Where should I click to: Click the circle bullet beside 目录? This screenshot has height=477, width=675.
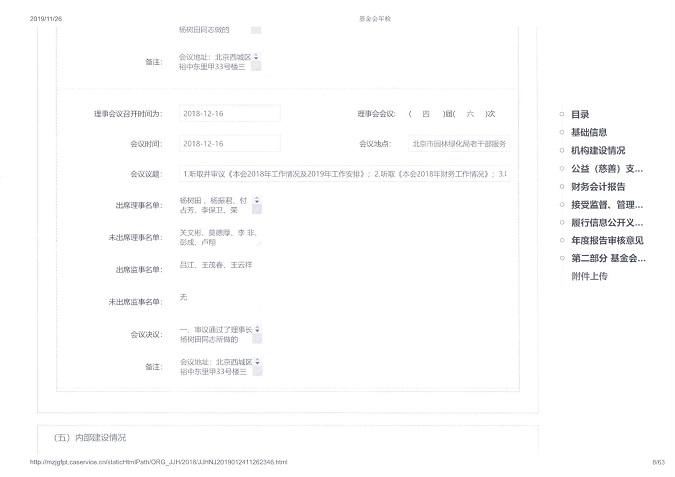(x=562, y=114)
